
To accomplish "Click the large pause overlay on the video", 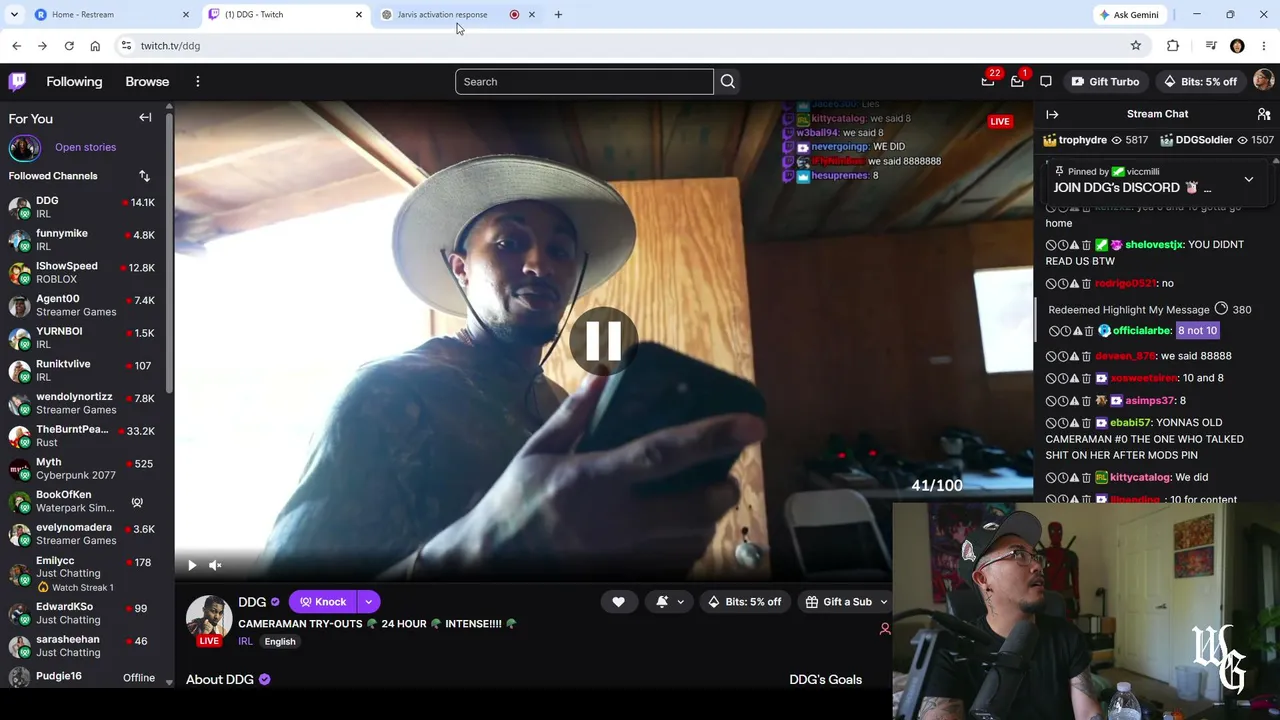I will click(x=603, y=342).
